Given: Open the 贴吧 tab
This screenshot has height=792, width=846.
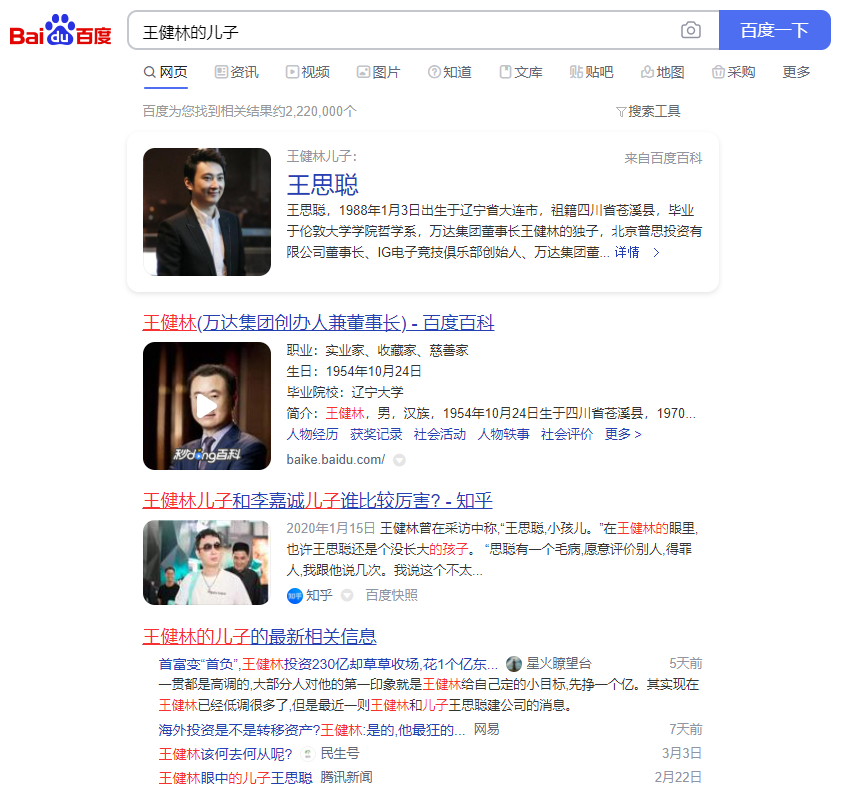Looking at the screenshot, I should [x=591, y=72].
